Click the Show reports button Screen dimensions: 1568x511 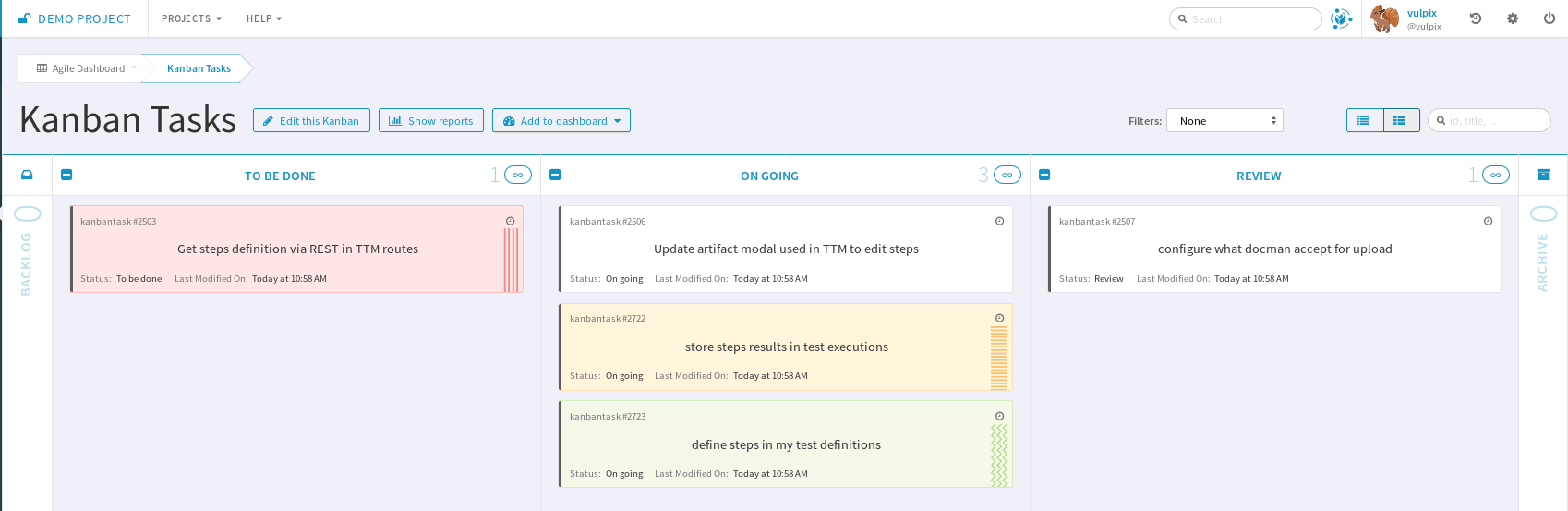point(431,120)
